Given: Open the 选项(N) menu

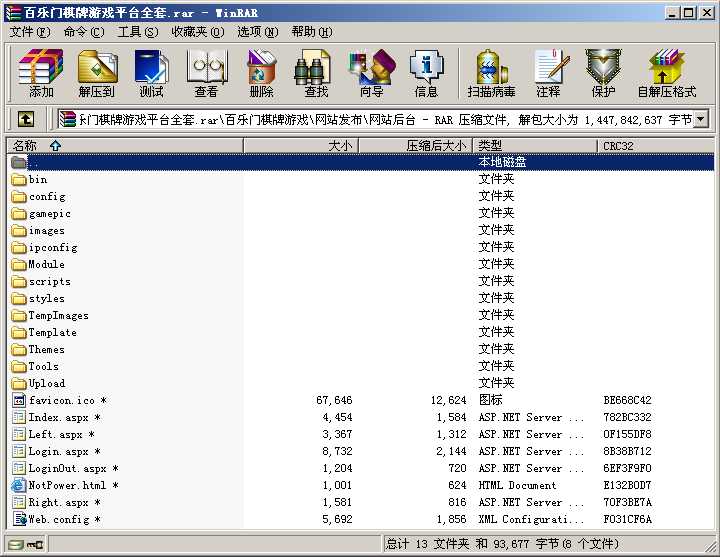Looking at the screenshot, I should click(258, 32).
